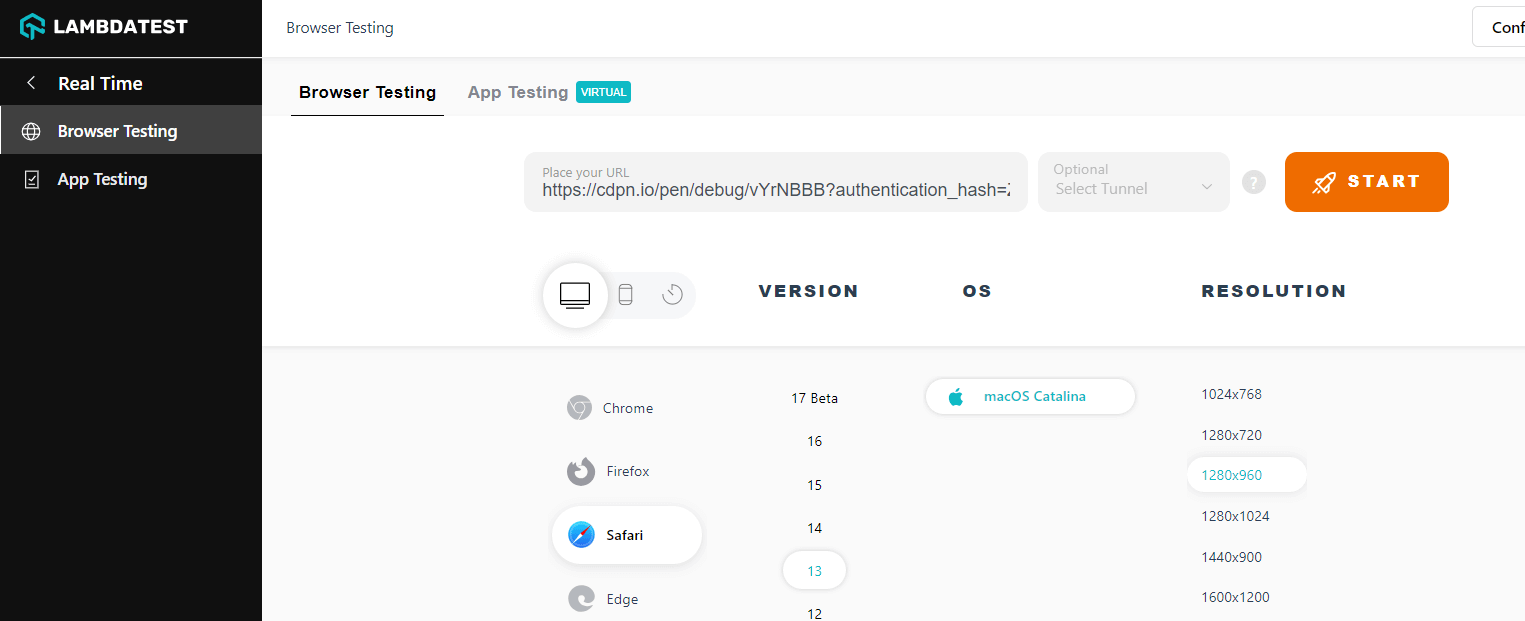Select 1280x720 resolution
The height and width of the screenshot is (621, 1525).
point(1231,435)
